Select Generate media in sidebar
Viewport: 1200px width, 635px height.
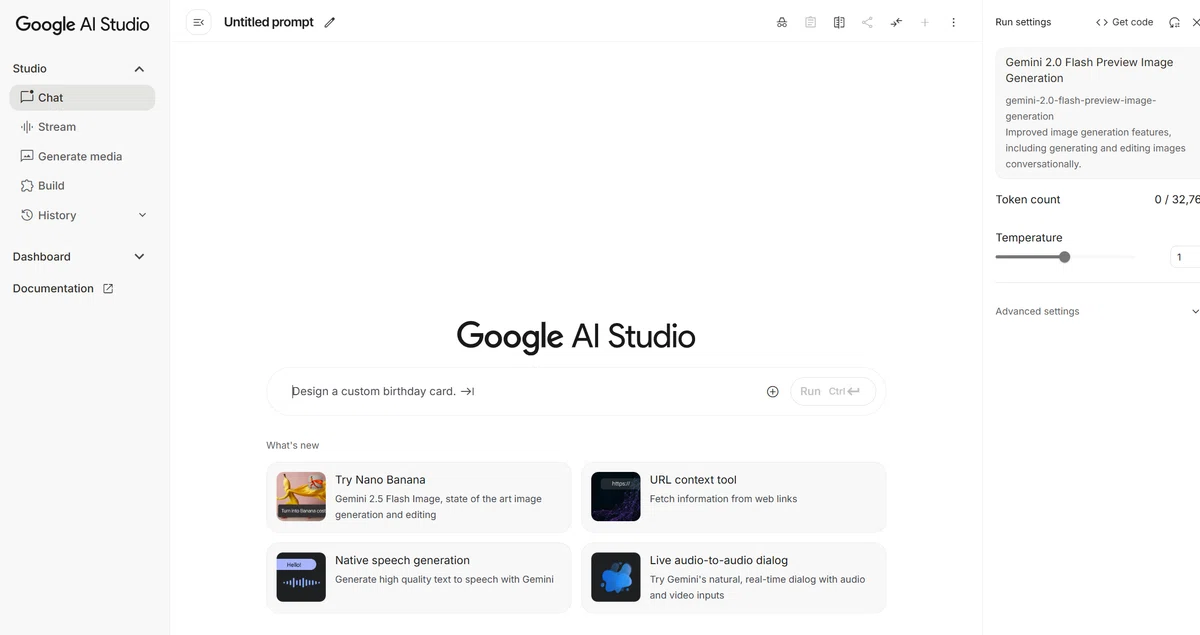[82, 156]
